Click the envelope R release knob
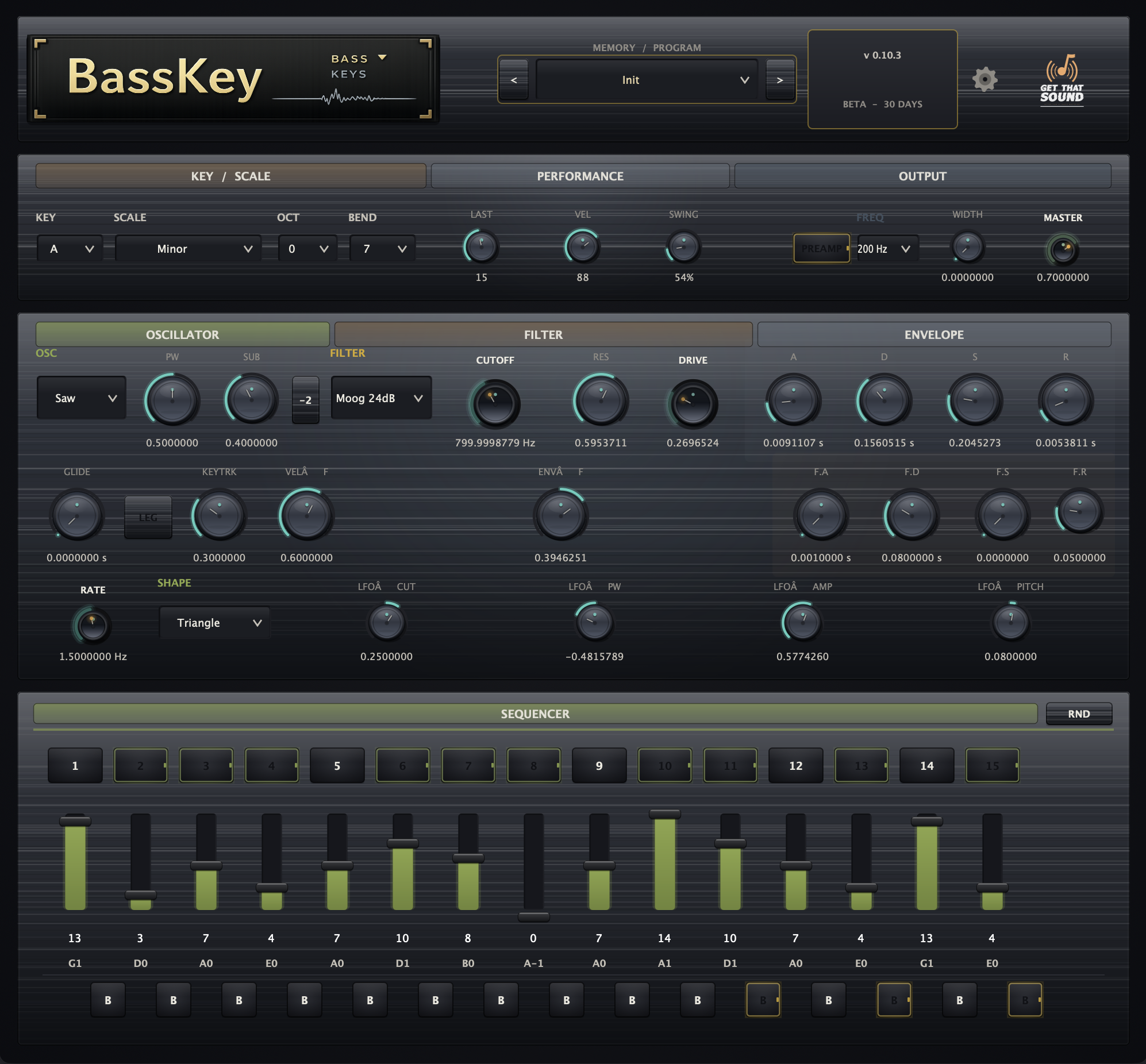 (x=1066, y=400)
